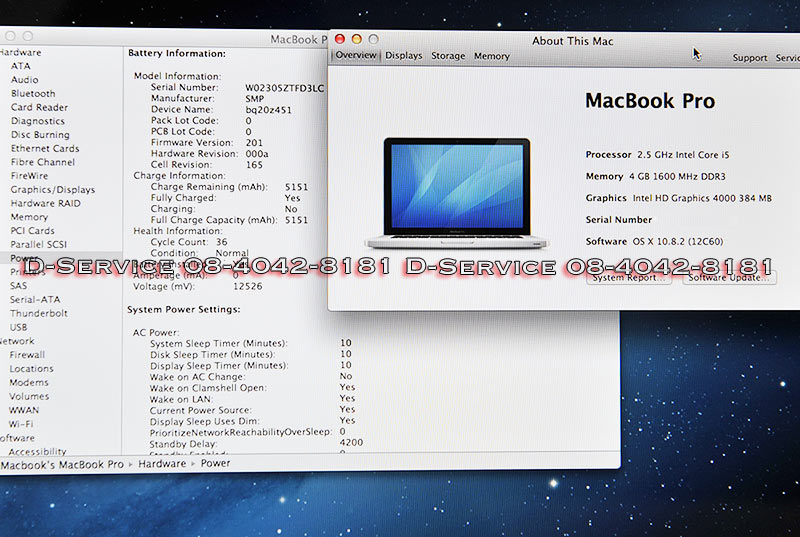Minimize the About This Mac window

[x=357, y=39]
